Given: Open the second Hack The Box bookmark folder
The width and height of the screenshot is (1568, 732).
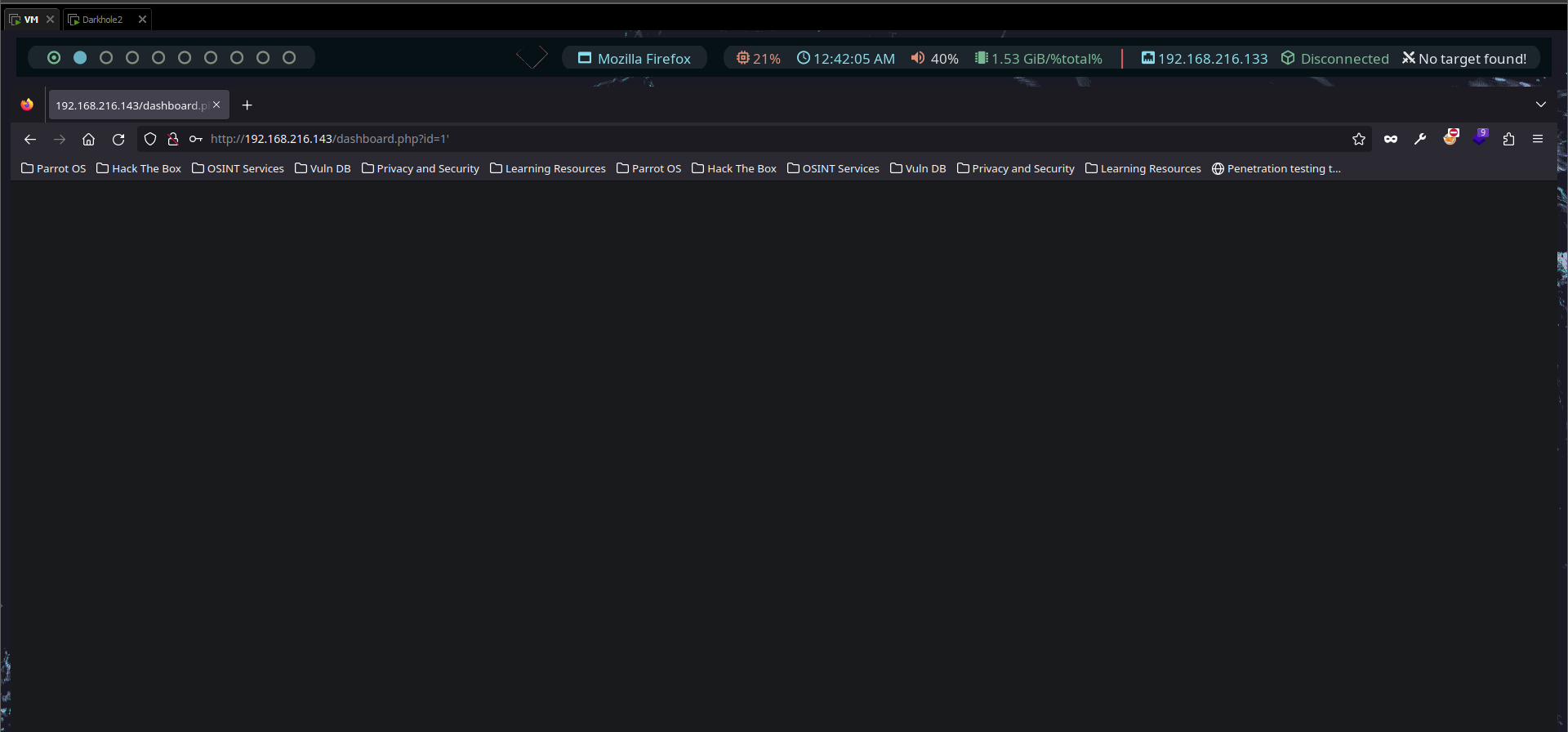Looking at the screenshot, I should [734, 168].
